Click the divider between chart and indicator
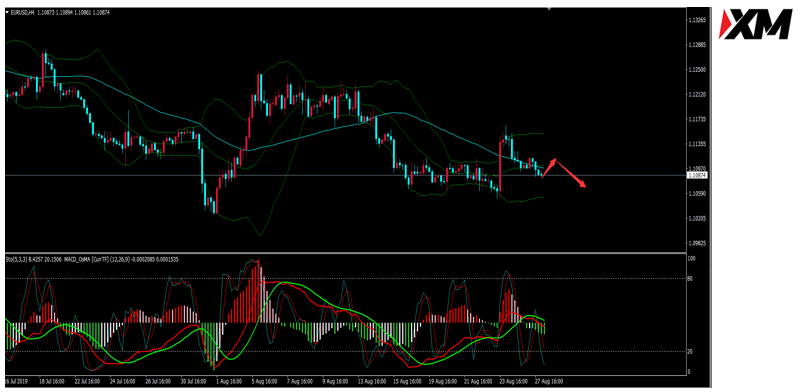 [346, 253]
